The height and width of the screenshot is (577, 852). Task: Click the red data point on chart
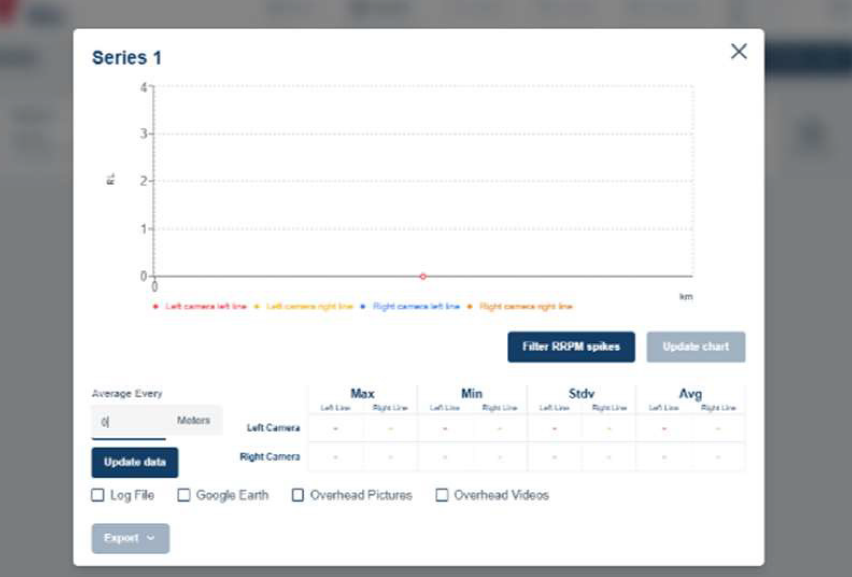[x=423, y=276]
